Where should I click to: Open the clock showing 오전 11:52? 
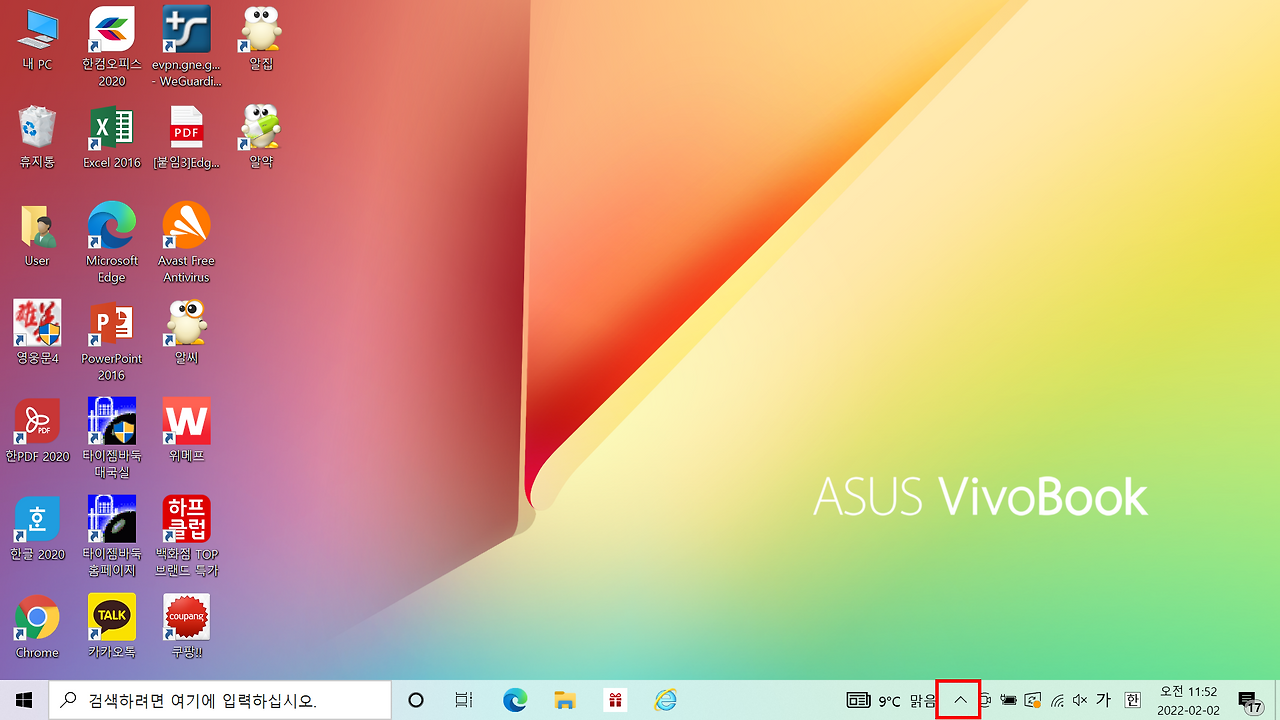point(1189,700)
